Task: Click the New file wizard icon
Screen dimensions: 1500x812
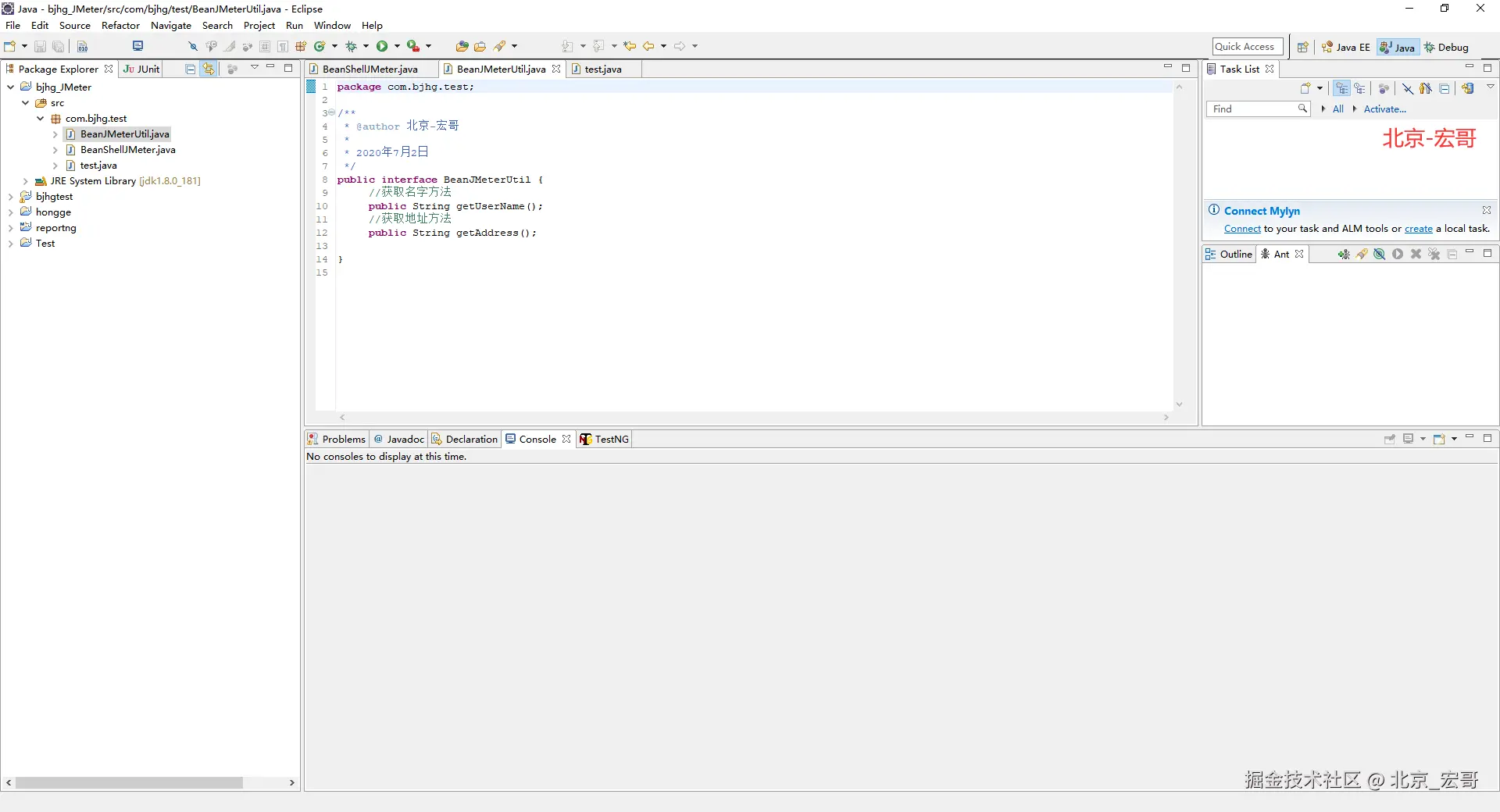Action: pos(10,46)
